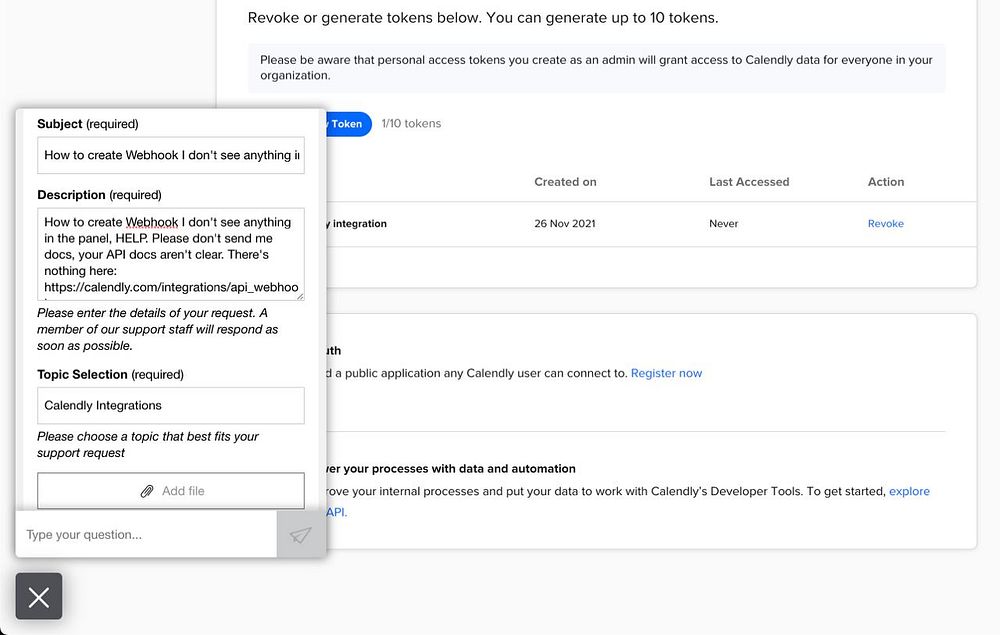This screenshot has width=1000, height=635.
Task: Click the 'Never' last accessed cell
Action: point(723,224)
